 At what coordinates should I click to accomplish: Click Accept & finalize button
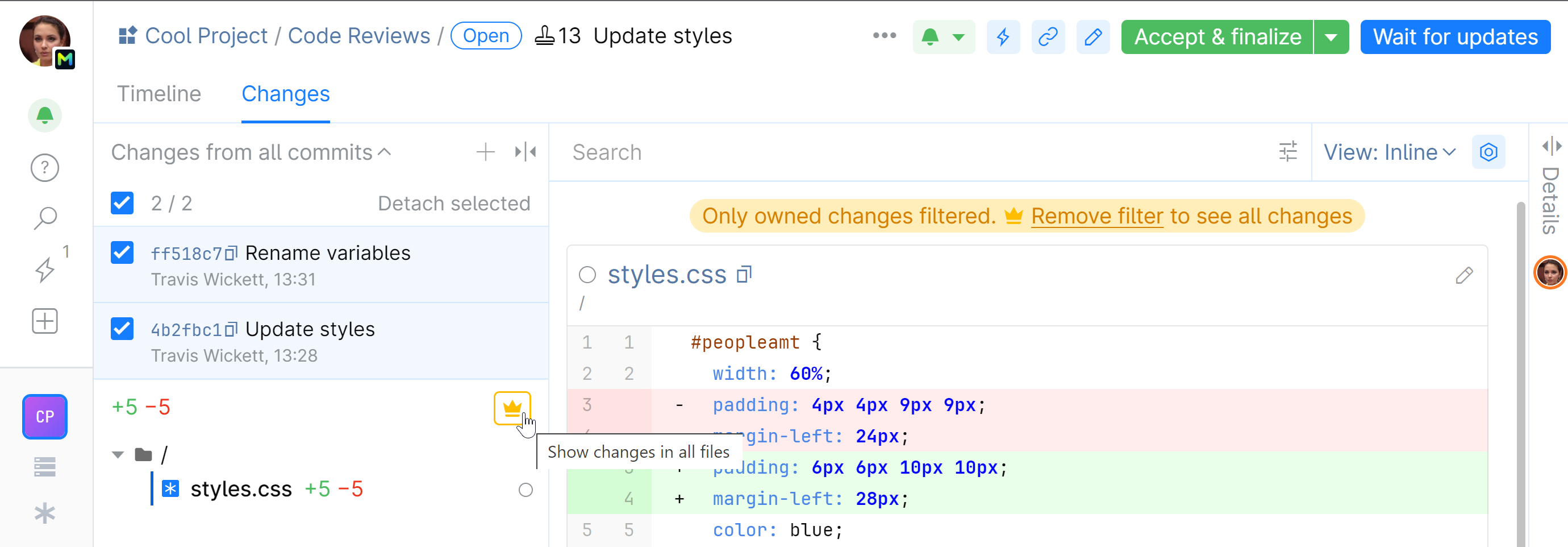[x=1217, y=37]
